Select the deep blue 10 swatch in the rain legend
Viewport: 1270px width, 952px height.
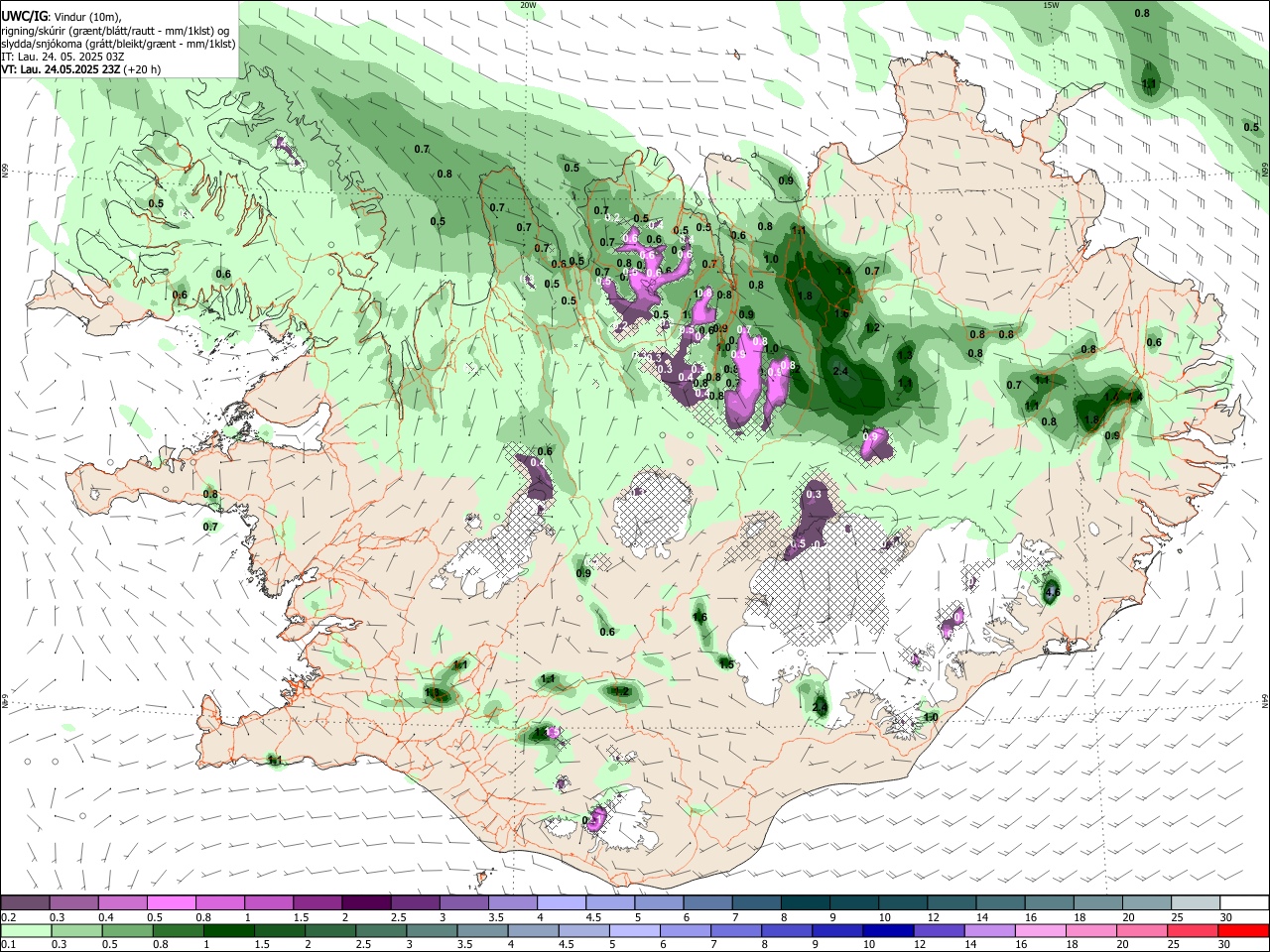[x=886, y=930]
